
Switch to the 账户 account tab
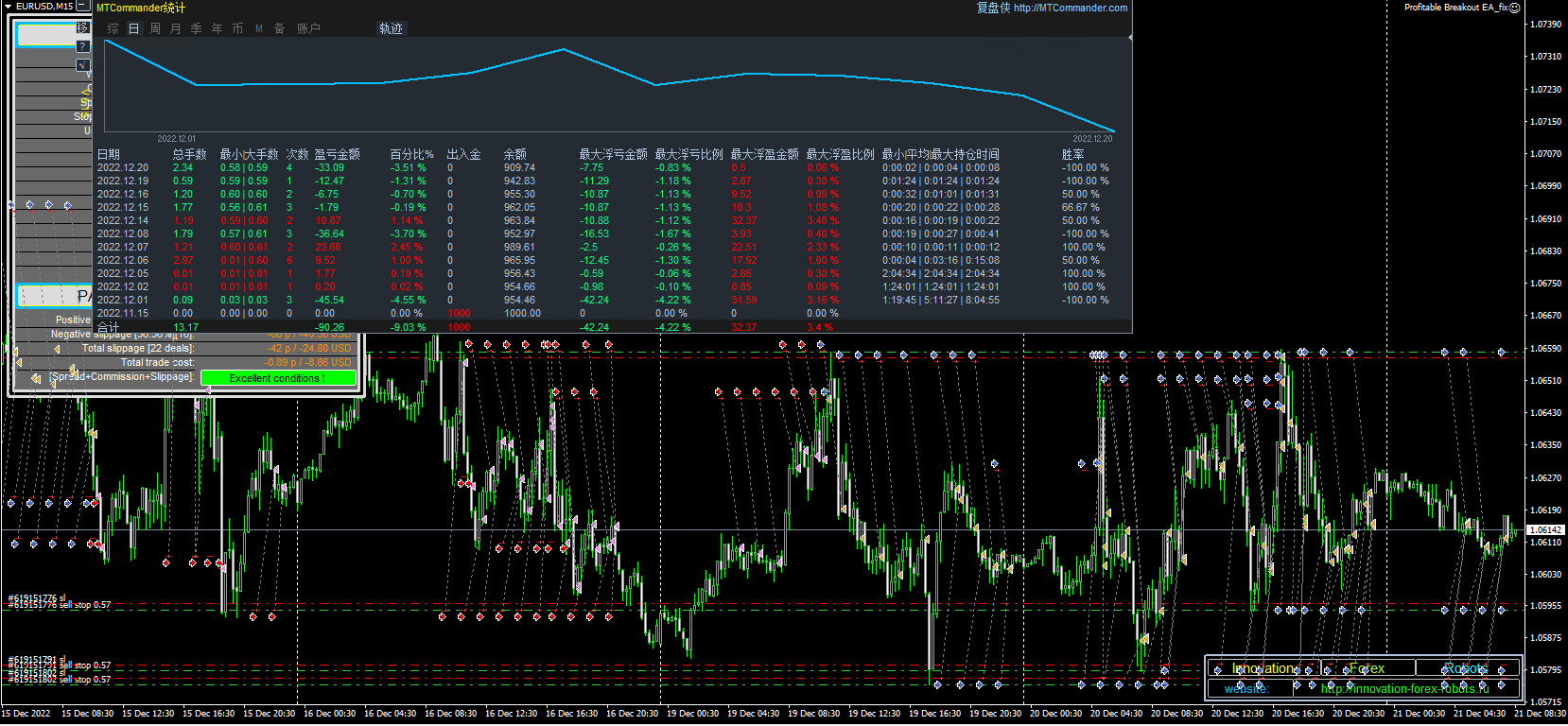(308, 28)
